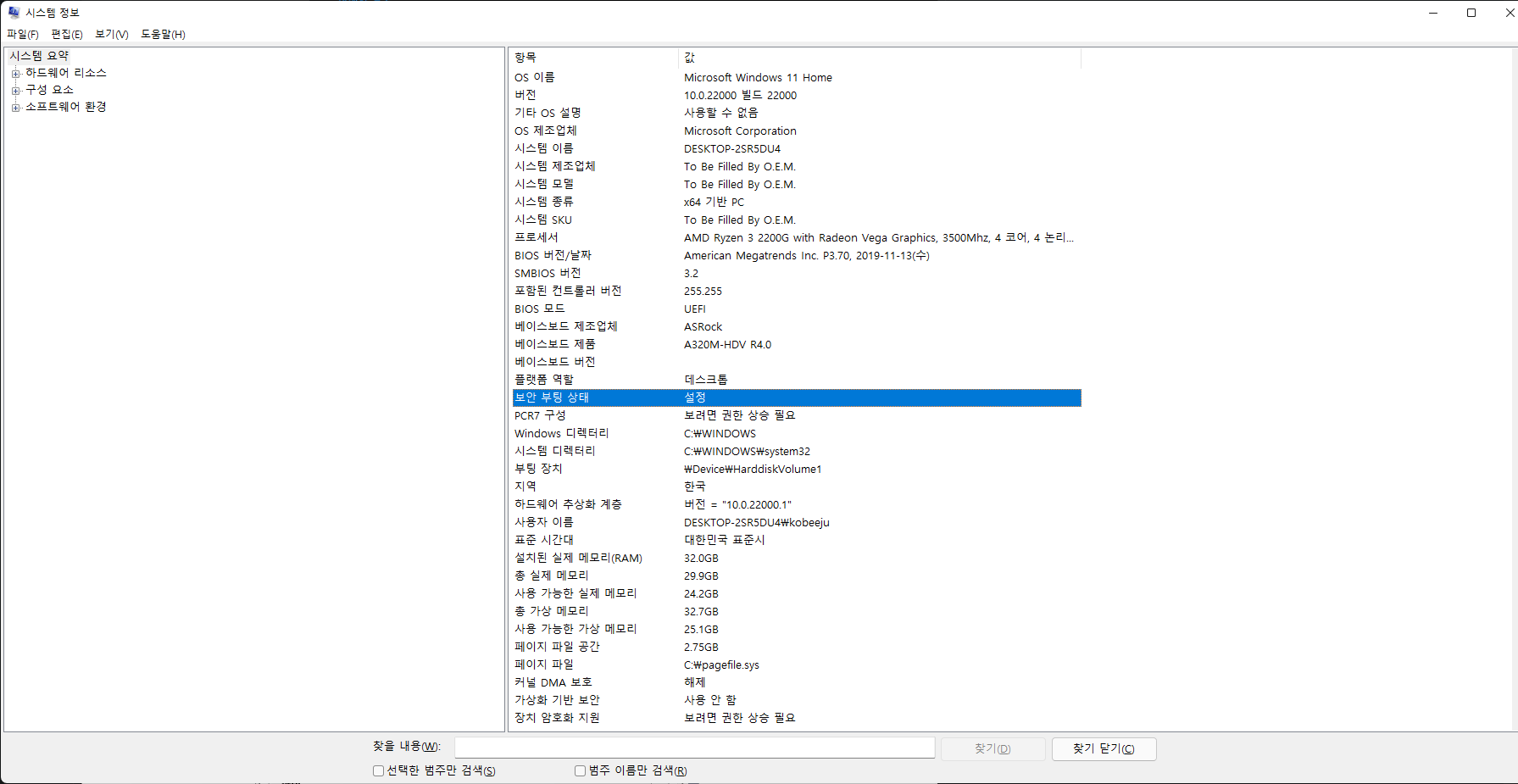The width and height of the screenshot is (1518, 784).
Task: Select the 총 가상 메모리 row
Action: point(797,611)
